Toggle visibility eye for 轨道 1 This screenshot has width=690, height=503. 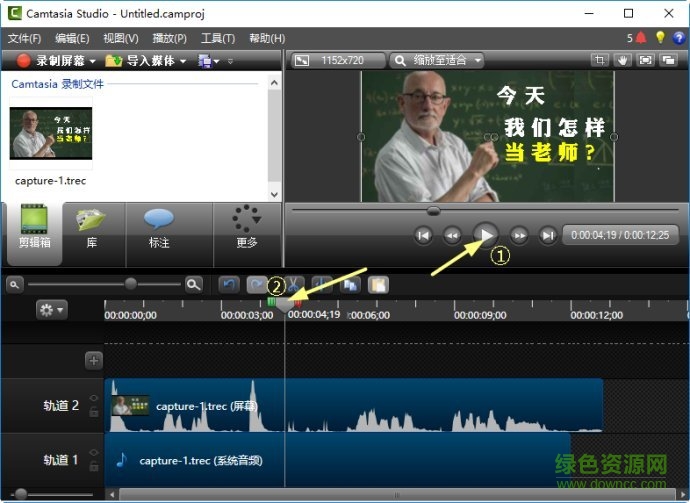[x=93, y=453]
